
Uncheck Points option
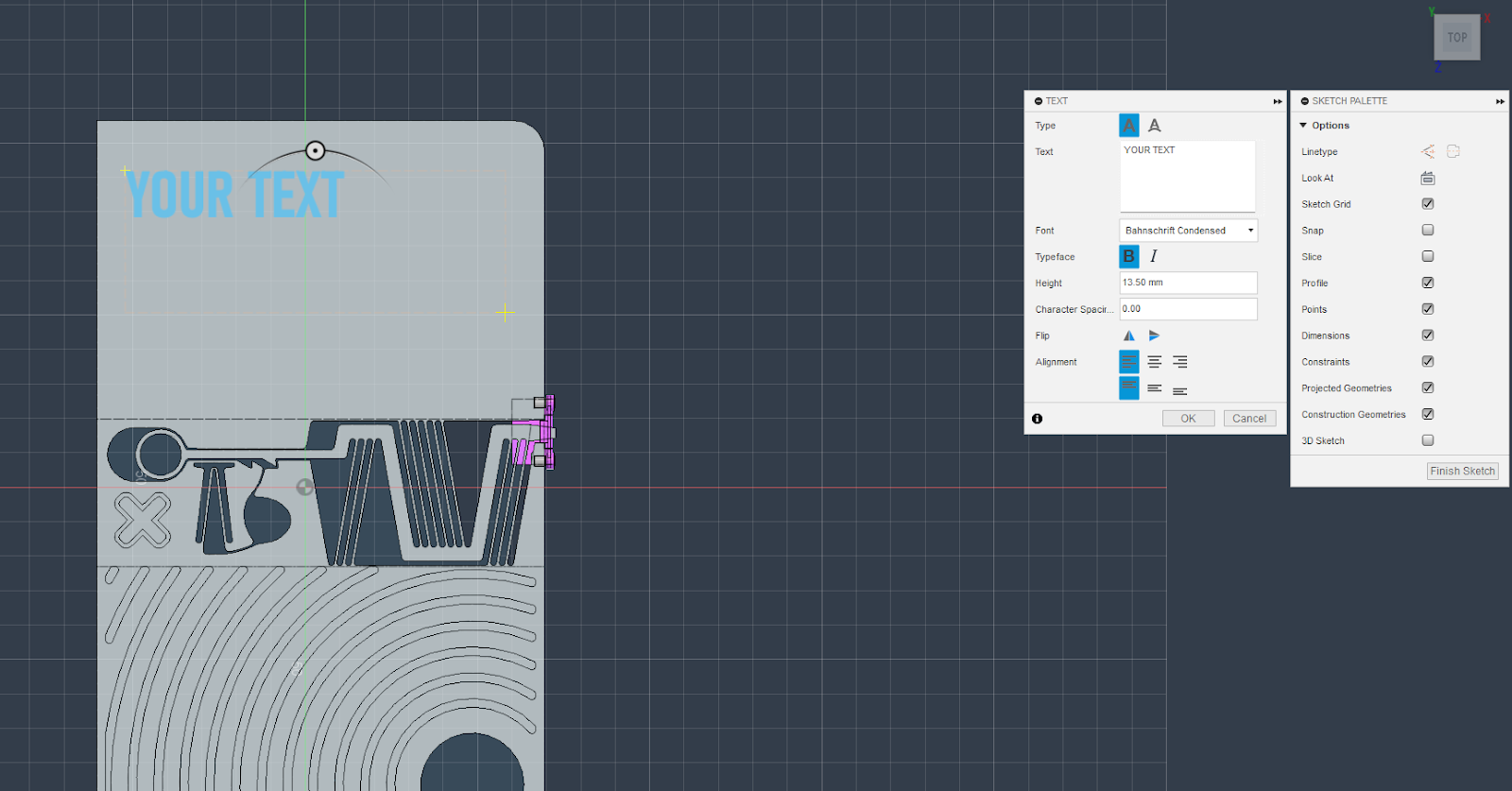pyautogui.click(x=1428, y=309)
